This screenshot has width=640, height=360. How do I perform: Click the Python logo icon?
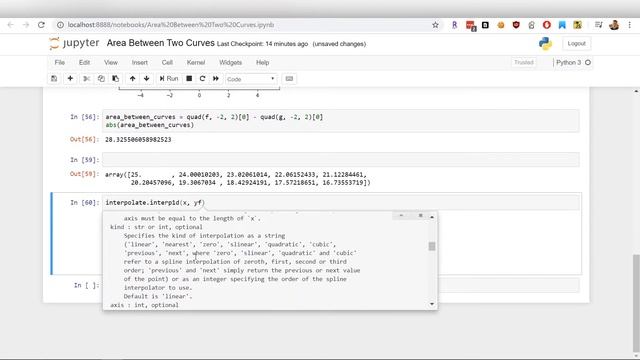click(x=545, y=43)
